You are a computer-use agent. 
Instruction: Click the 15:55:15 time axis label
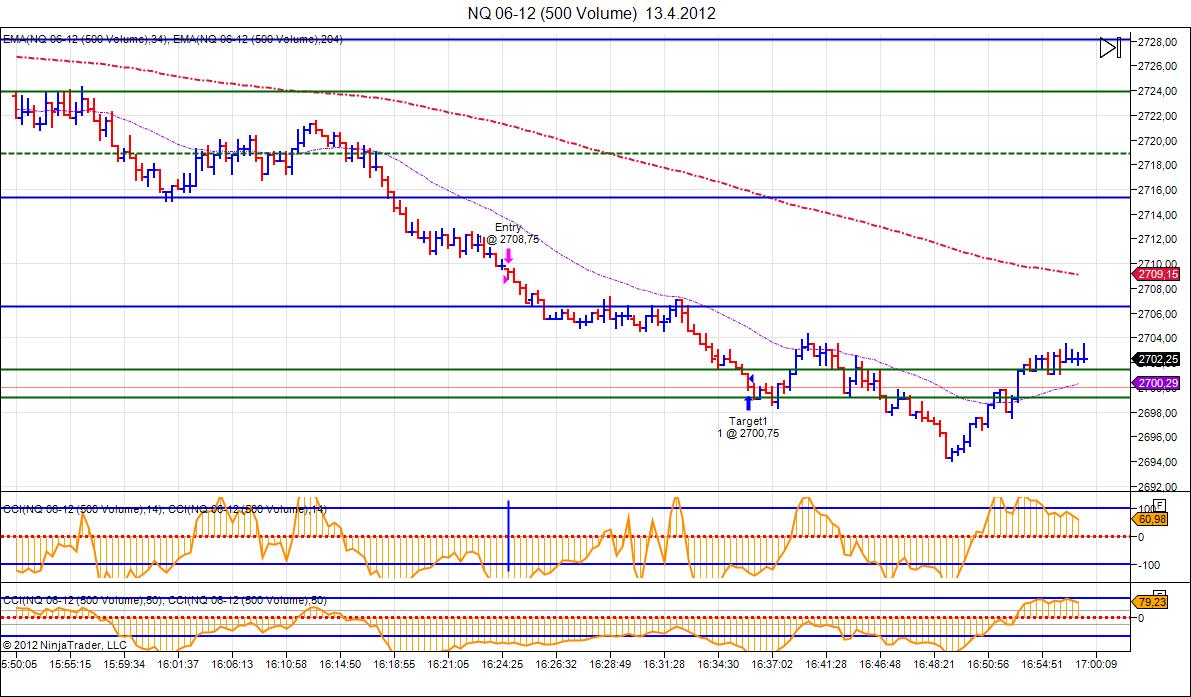coord(69,664)
